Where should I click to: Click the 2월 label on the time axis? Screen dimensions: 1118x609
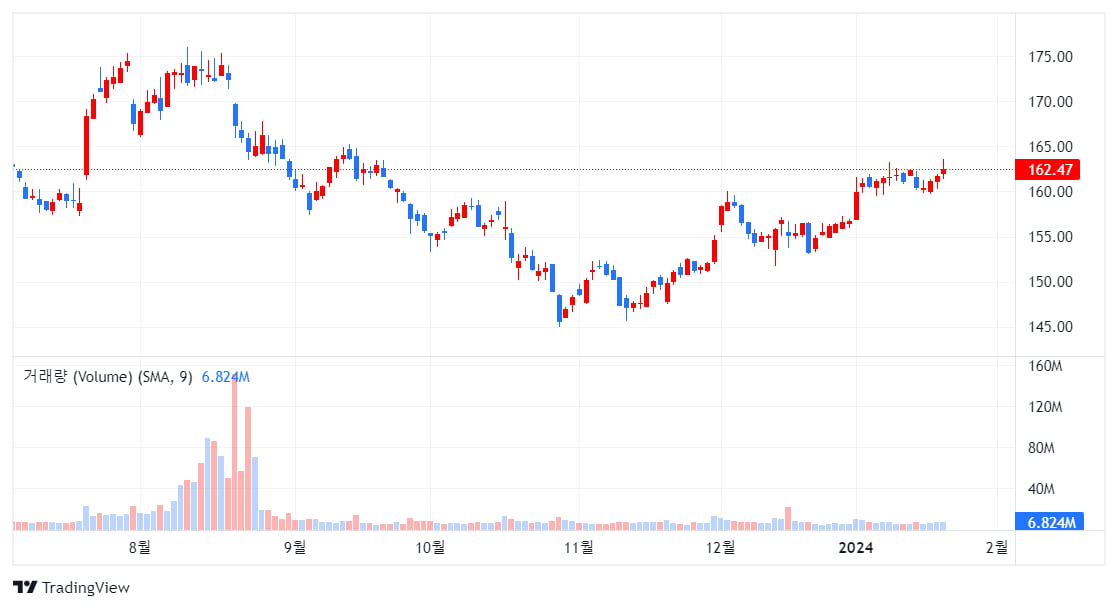point(997,547)
